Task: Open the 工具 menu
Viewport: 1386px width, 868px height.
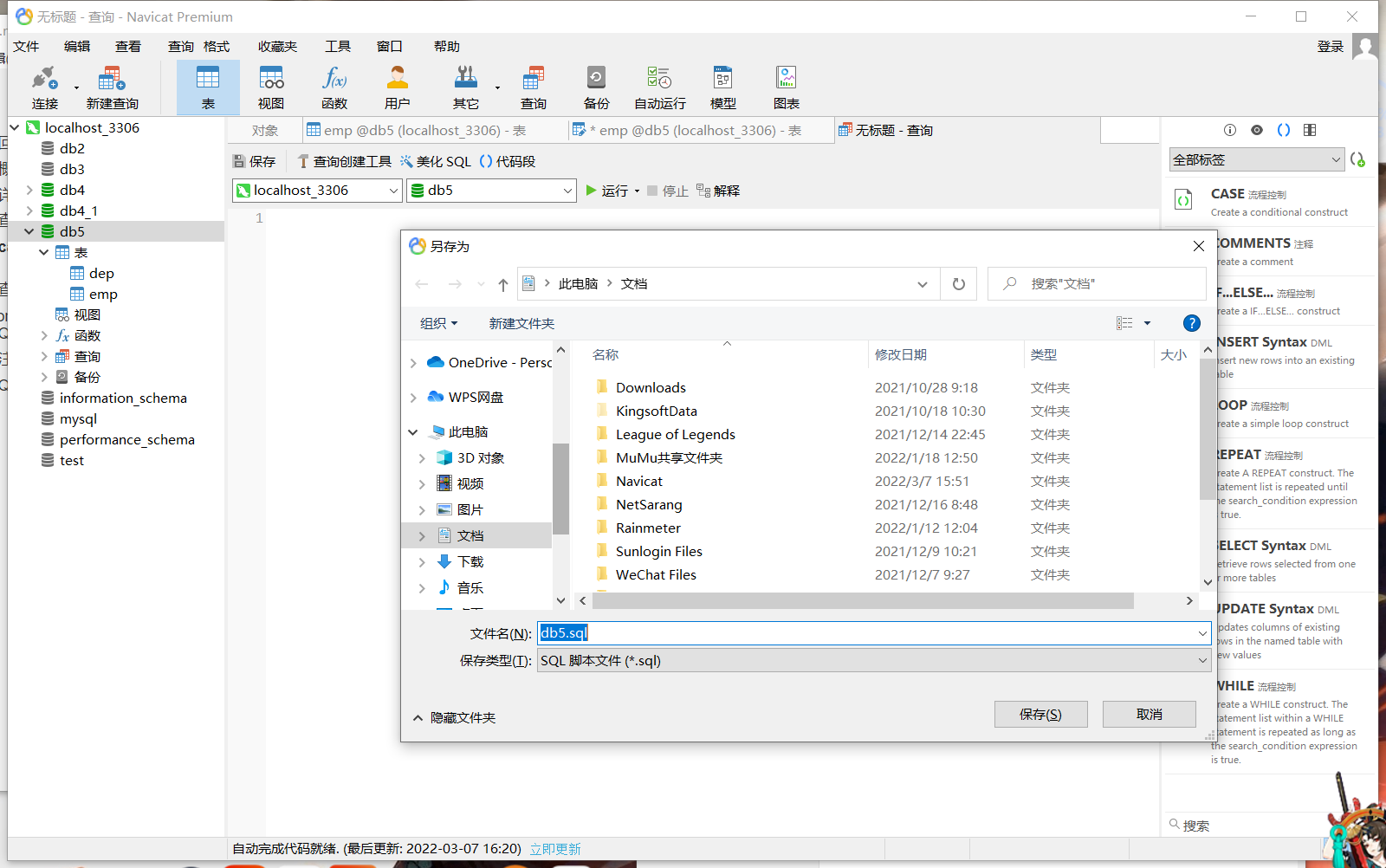Action: click(338, 47)
